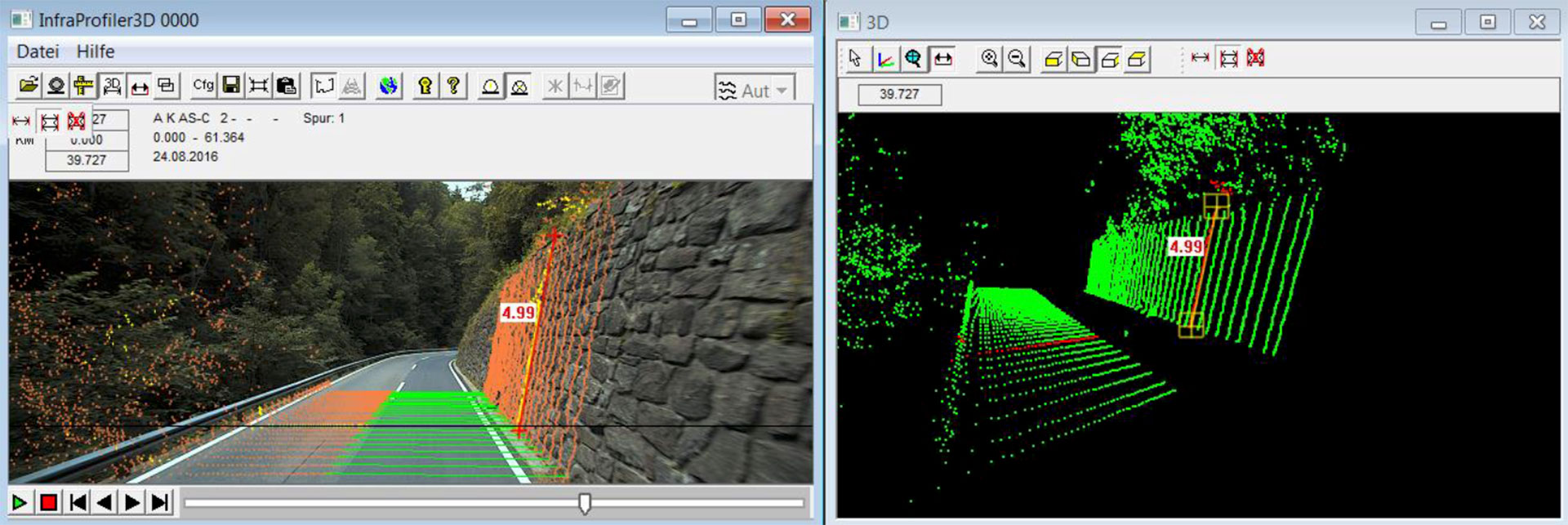Open the Datei menu
This screenshot has width=1568, height=525.
click(x=38, y=51)
